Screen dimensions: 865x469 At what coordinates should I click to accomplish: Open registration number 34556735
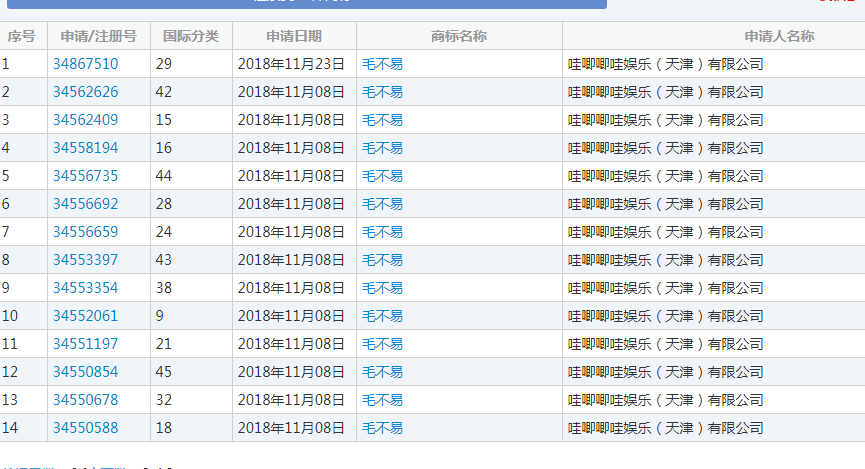coord(86,176)
